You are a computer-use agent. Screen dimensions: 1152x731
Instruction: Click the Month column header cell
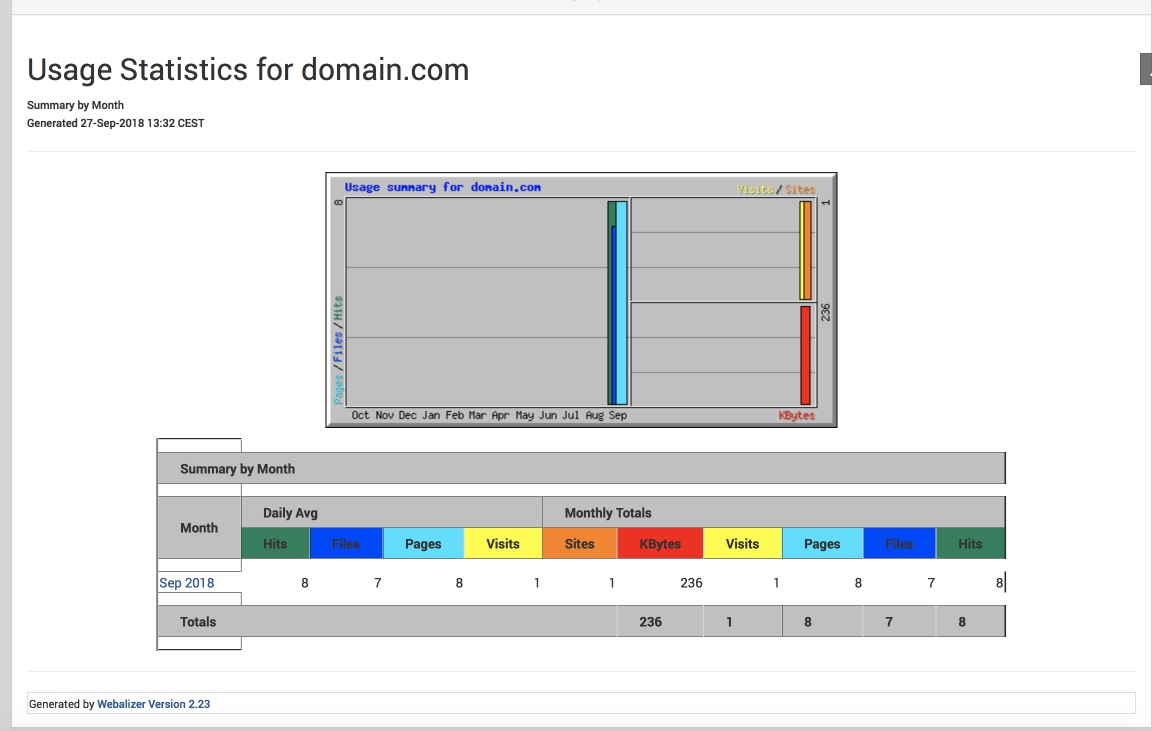(x=199, y=528)
